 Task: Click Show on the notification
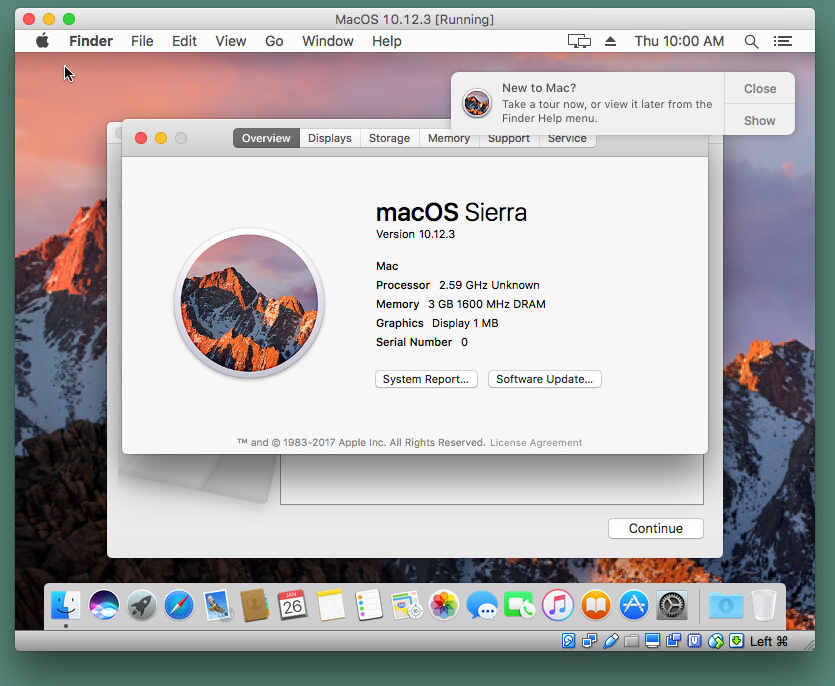pyautogui.click(x=760, y=120)
